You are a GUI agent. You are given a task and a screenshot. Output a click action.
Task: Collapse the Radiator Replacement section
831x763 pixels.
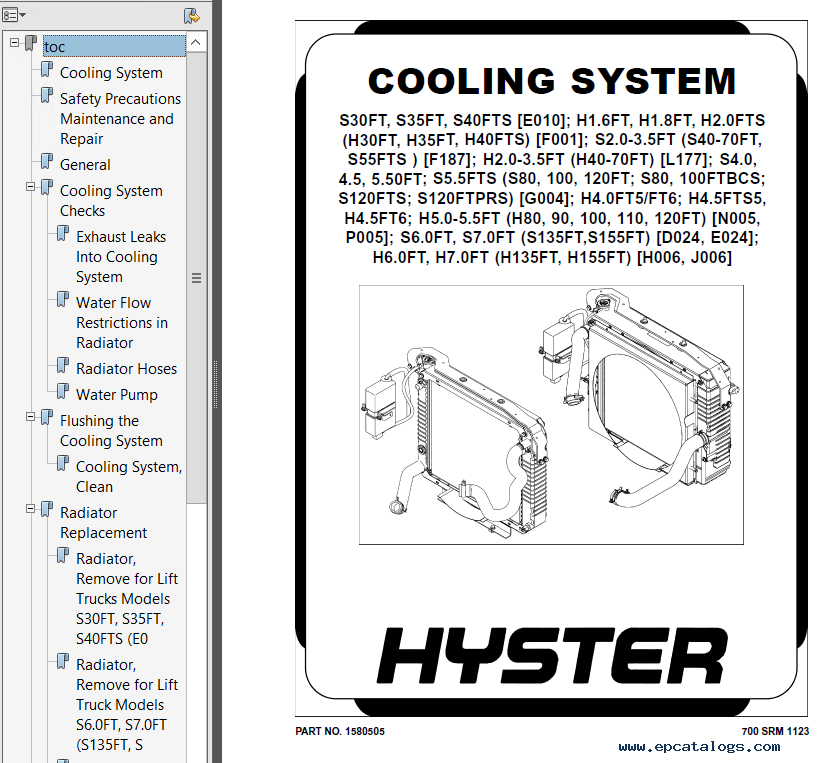30,509
